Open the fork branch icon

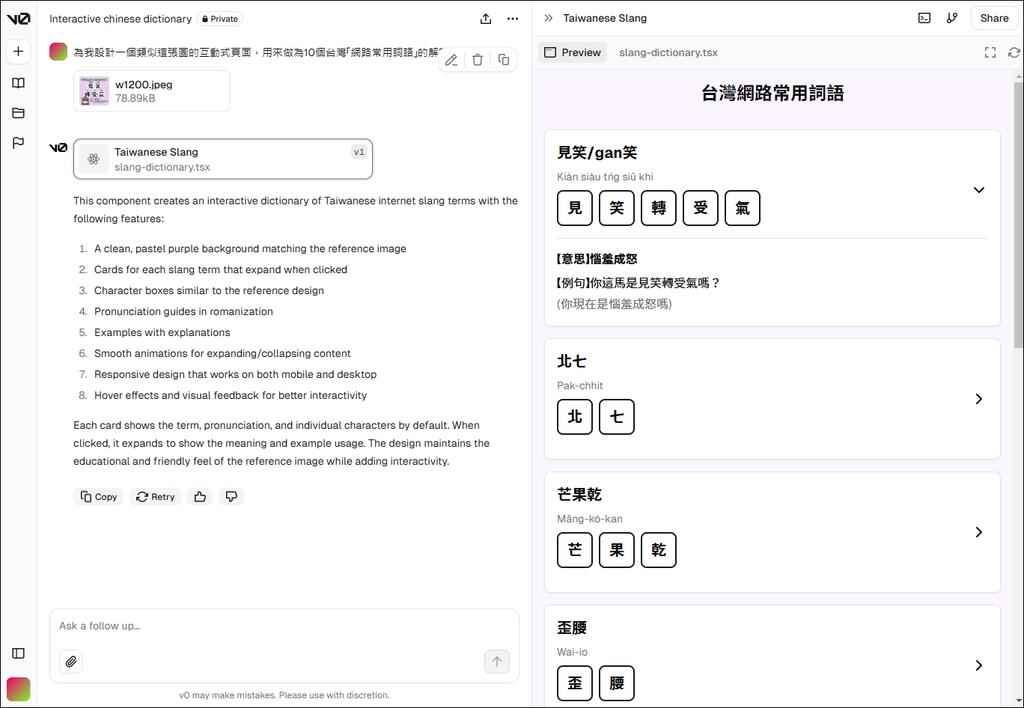click(x=952, y=18)
